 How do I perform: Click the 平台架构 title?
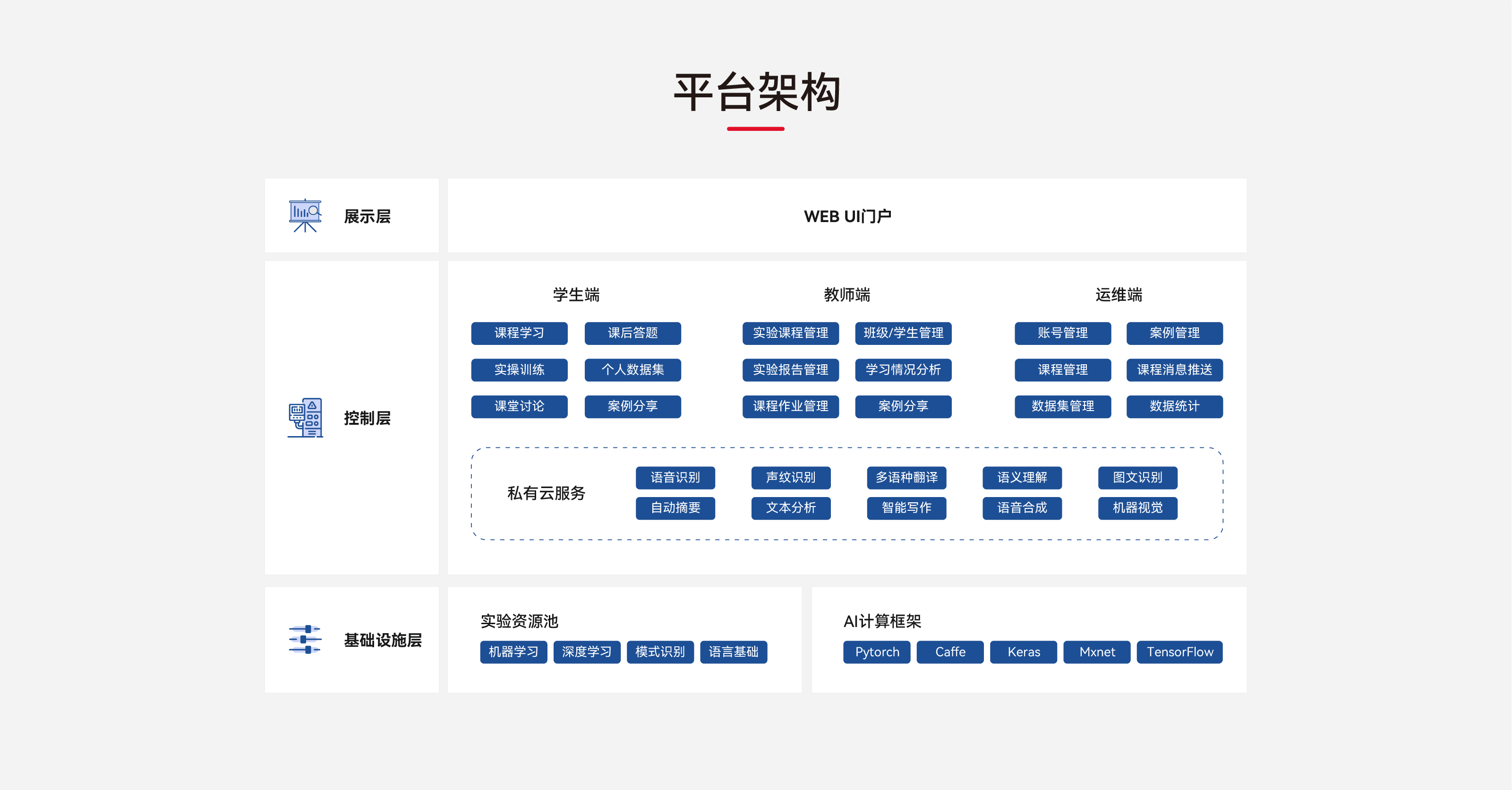[x=757, y=92]
